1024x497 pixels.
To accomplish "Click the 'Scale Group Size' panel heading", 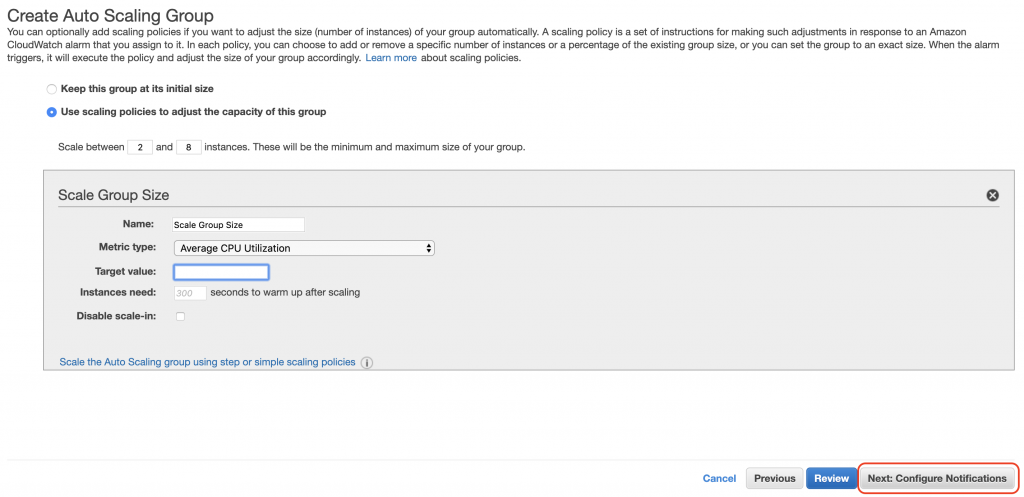I will pyautogui.click(x=114, y=195).
